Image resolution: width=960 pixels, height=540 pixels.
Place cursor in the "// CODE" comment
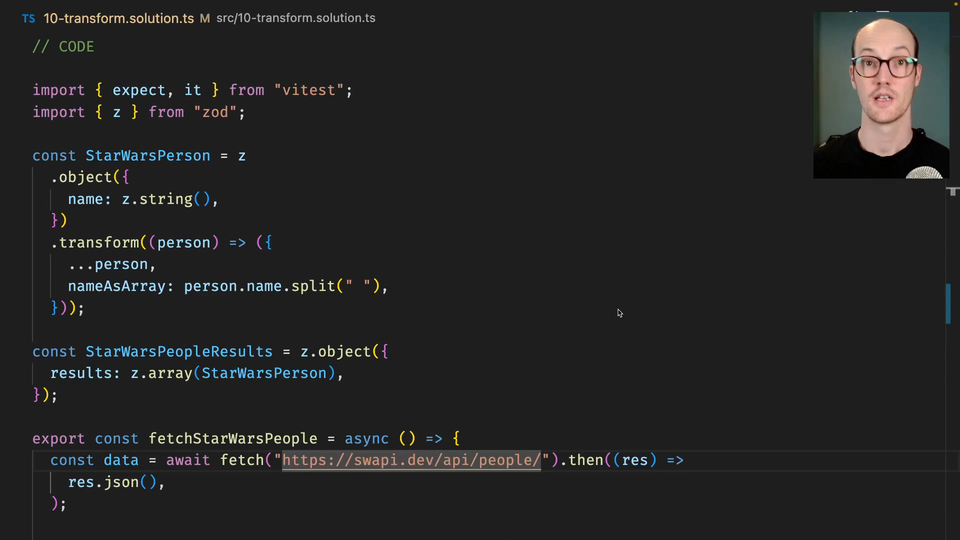[63, 46]
